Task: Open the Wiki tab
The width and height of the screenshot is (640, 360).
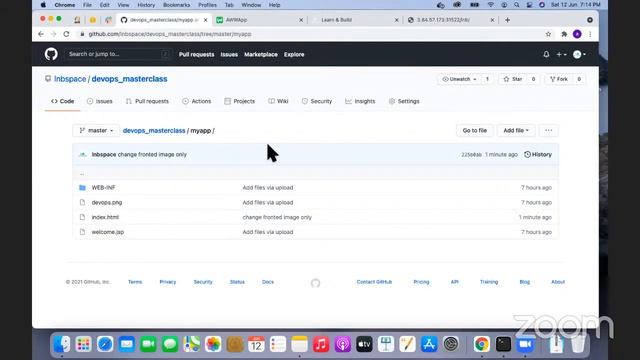Action: 278,101
